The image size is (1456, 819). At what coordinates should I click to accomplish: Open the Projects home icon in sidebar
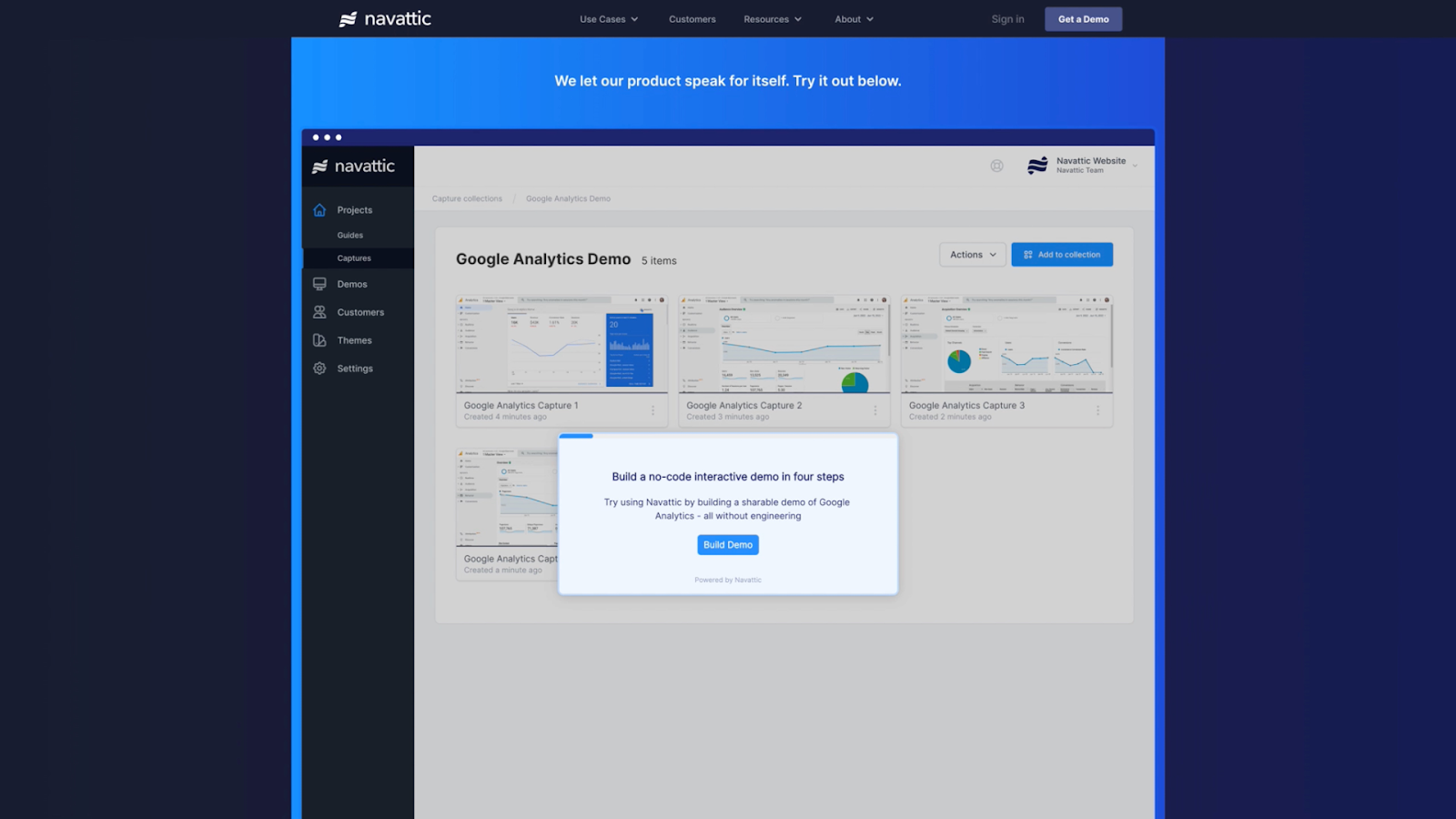point(319,210)
